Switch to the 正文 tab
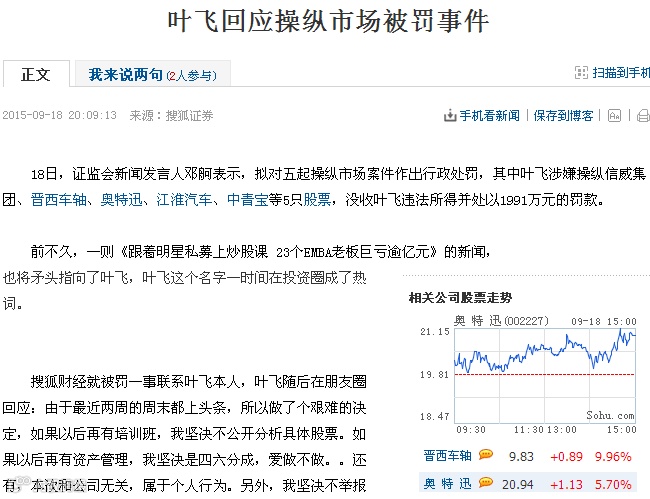 36,74
